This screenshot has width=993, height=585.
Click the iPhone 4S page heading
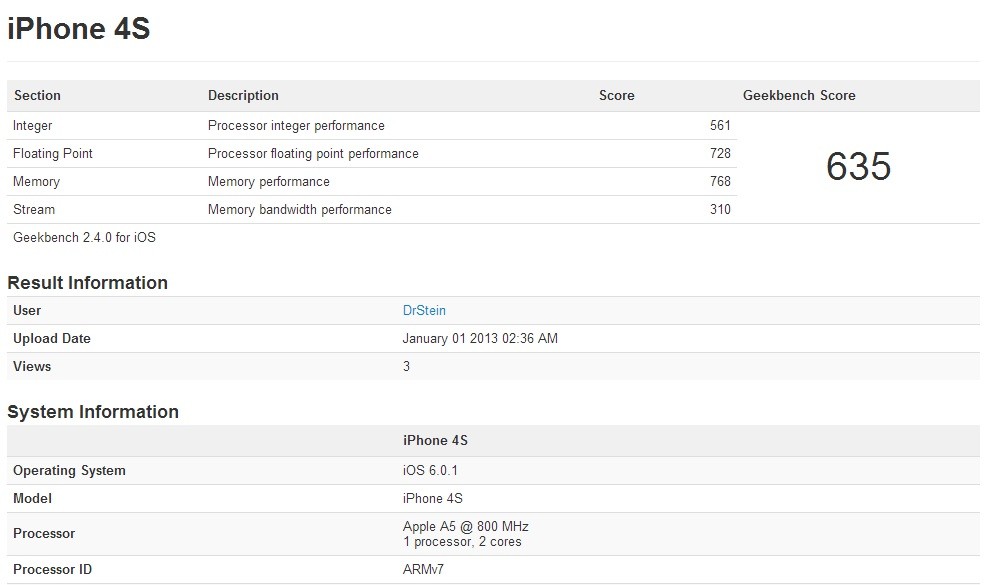[79, 29]
